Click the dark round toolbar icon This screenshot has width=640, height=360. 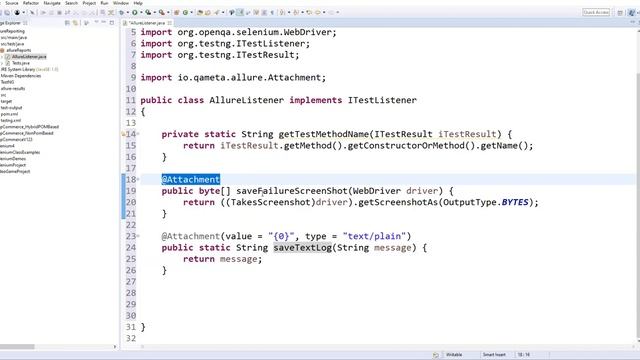(x=17, y=12)
